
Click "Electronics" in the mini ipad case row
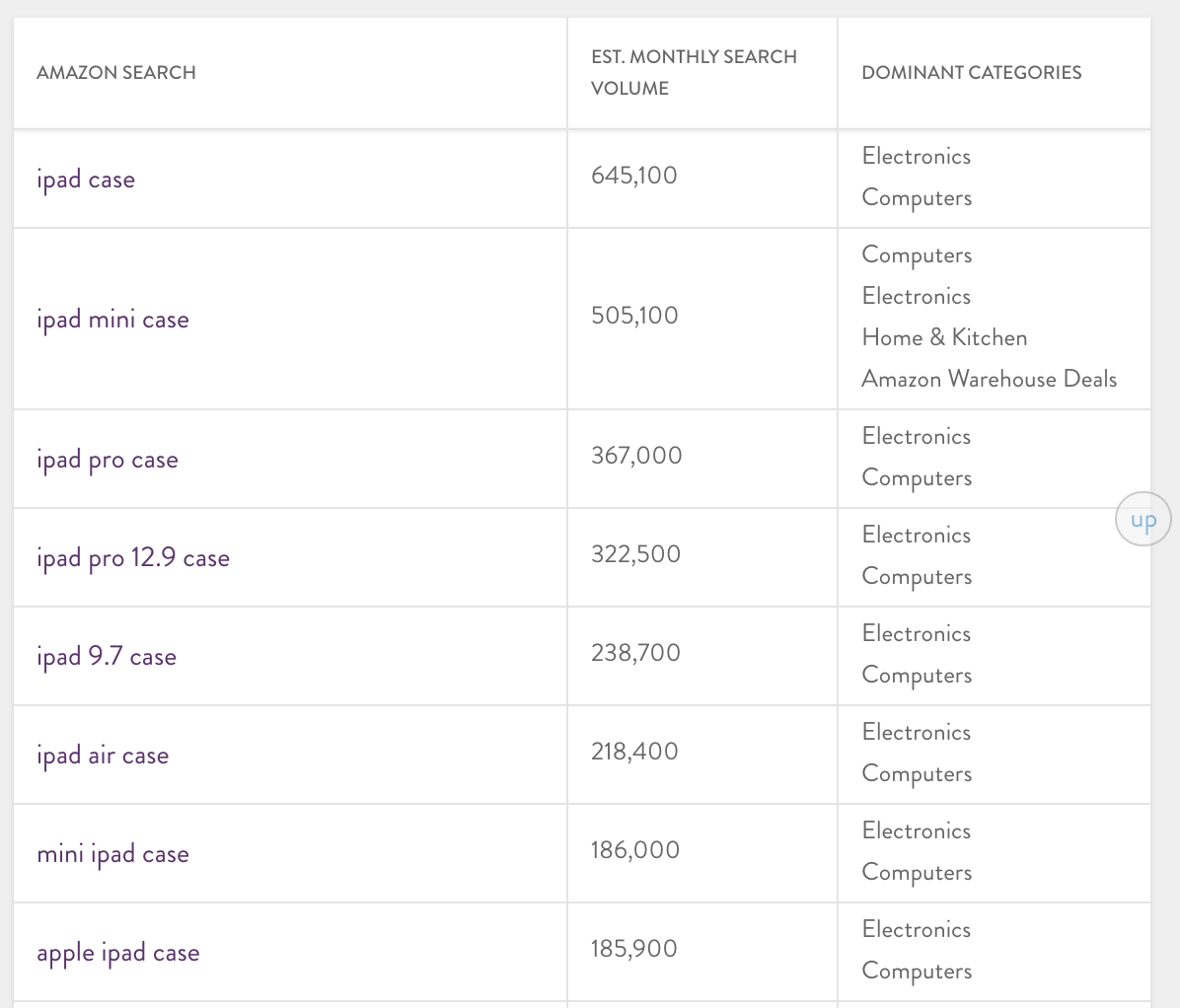(x=917, y=830)
